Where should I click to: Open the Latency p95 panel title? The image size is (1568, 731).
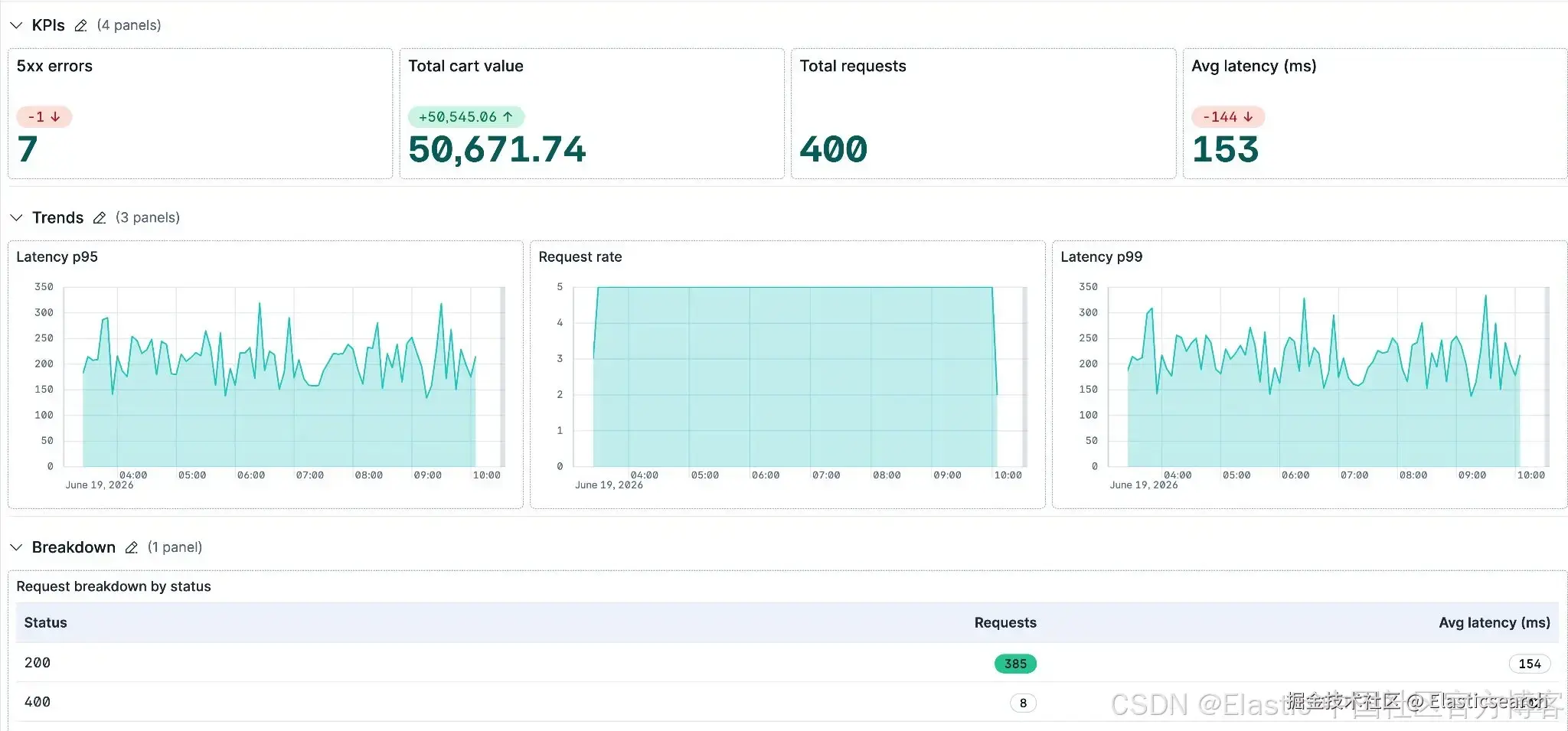click(57, 257)
